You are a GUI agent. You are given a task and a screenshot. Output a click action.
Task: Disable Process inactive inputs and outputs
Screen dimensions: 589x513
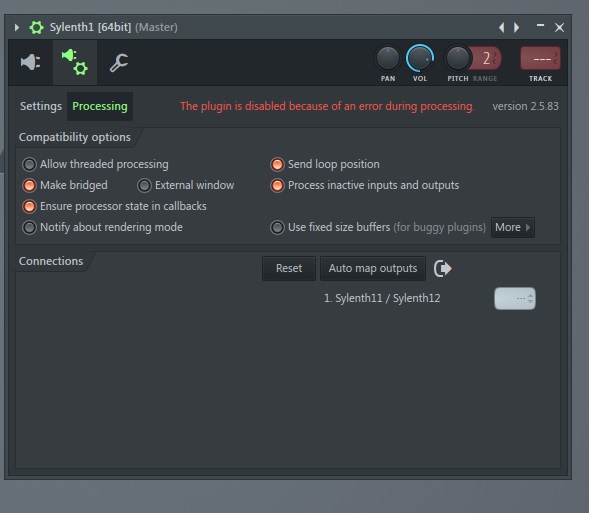click(277, 186)
